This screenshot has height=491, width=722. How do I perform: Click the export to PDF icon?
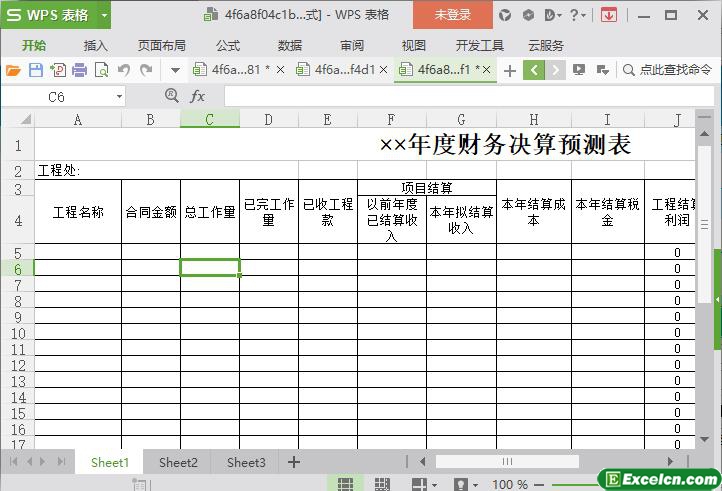pos(58,70)
